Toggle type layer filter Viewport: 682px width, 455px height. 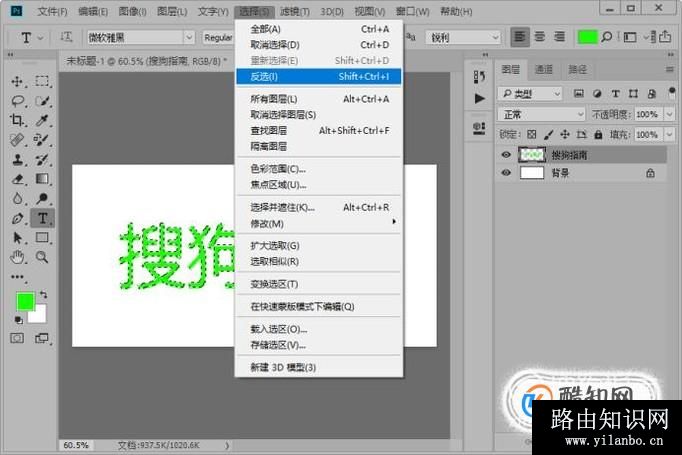pos(615,93)
